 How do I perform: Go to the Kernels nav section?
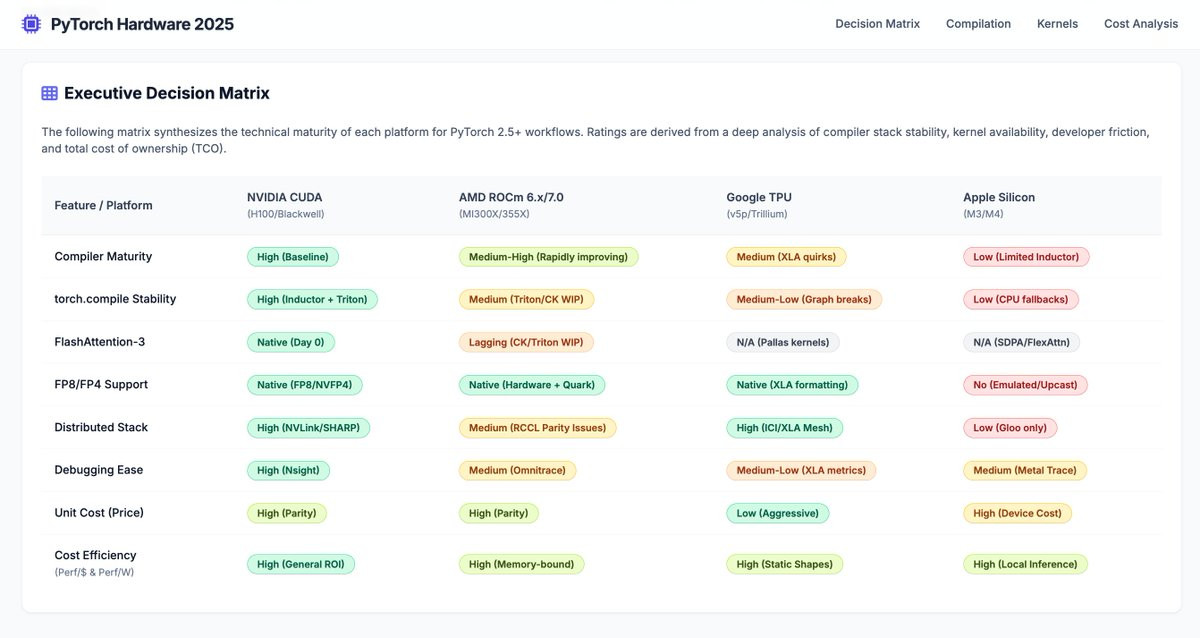tap(1057, 24)
